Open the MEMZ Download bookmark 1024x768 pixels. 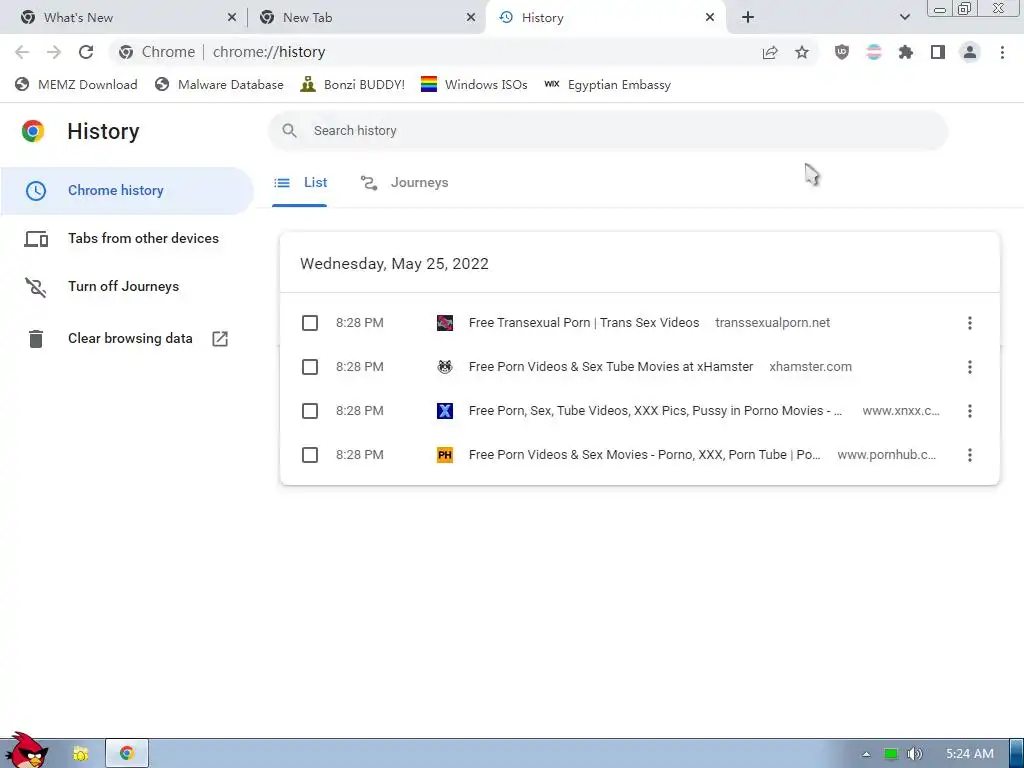click(76, 85)
